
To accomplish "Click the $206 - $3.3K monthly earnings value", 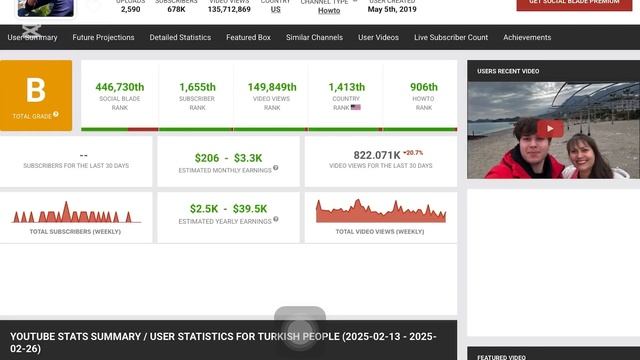I will 228,158.
